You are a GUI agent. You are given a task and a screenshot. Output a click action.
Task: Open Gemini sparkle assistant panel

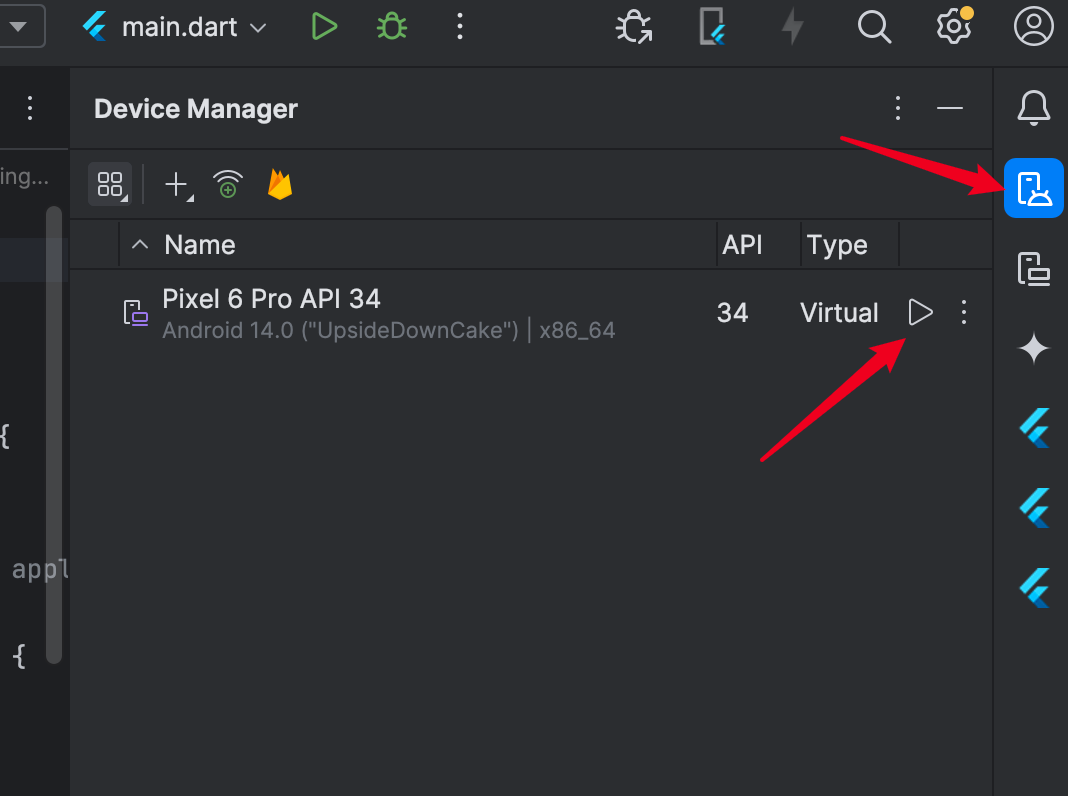click(1033, 348)
